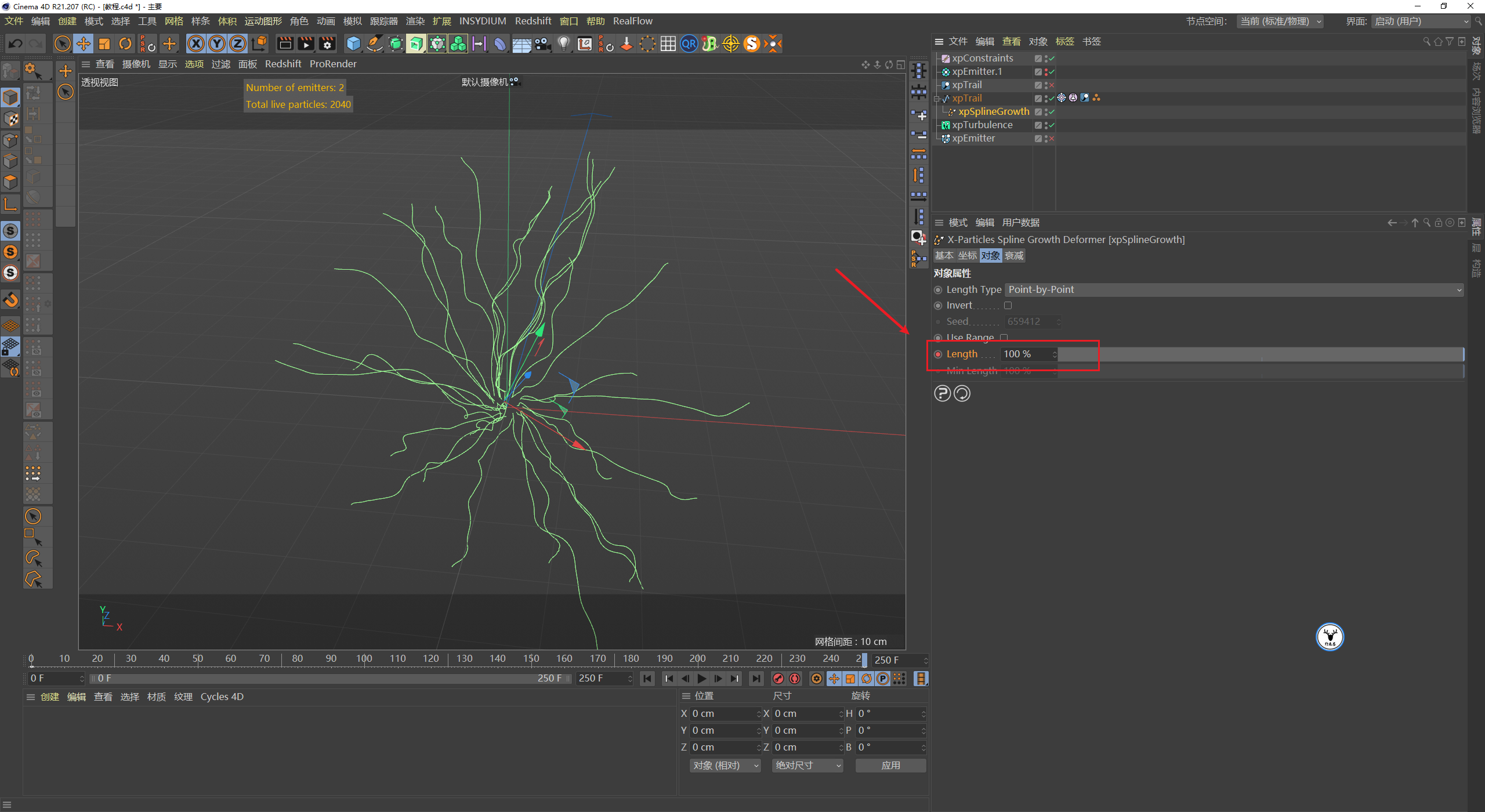
Task: Open viewport ProRender menu
Action: [x=333, y=64]
